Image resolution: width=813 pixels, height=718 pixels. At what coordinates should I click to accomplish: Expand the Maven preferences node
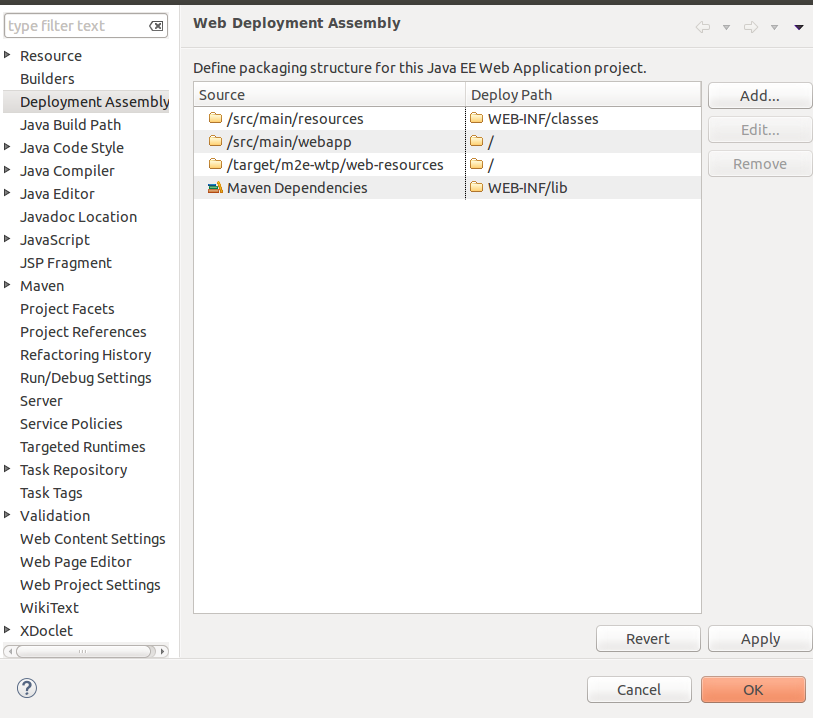pos(7,285)
